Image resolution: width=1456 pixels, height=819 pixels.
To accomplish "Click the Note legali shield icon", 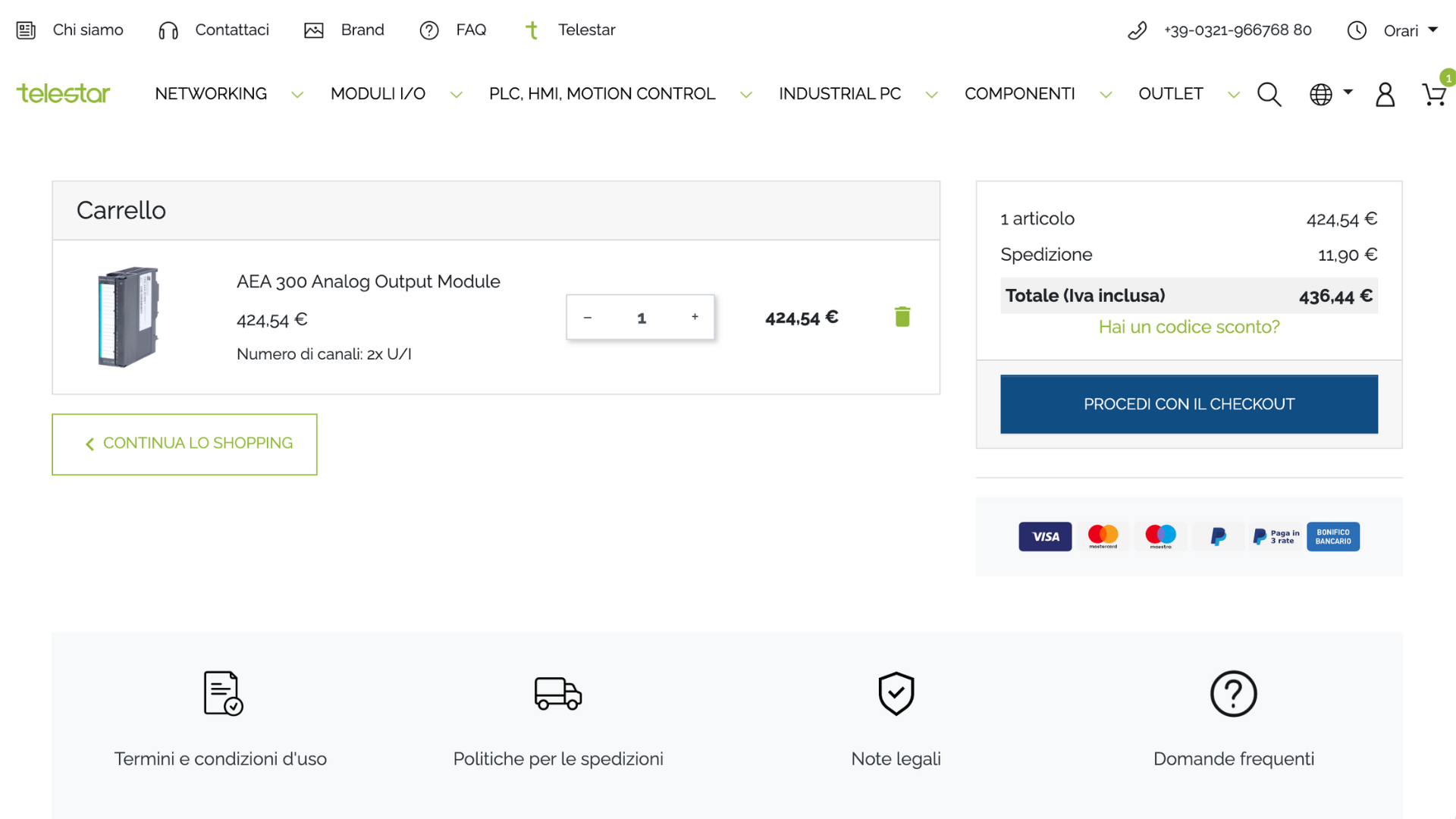I will (x=896, y=693).
